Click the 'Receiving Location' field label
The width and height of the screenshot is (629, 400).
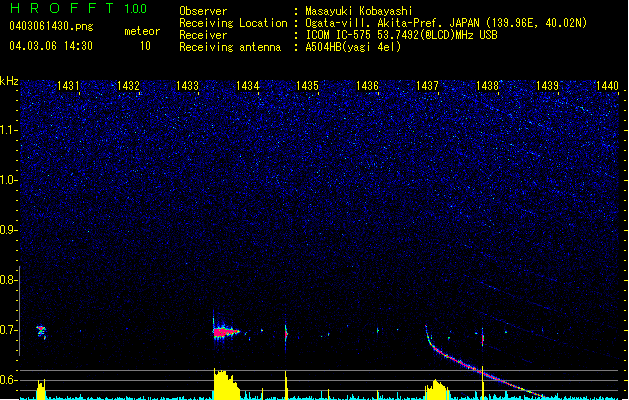233,23
